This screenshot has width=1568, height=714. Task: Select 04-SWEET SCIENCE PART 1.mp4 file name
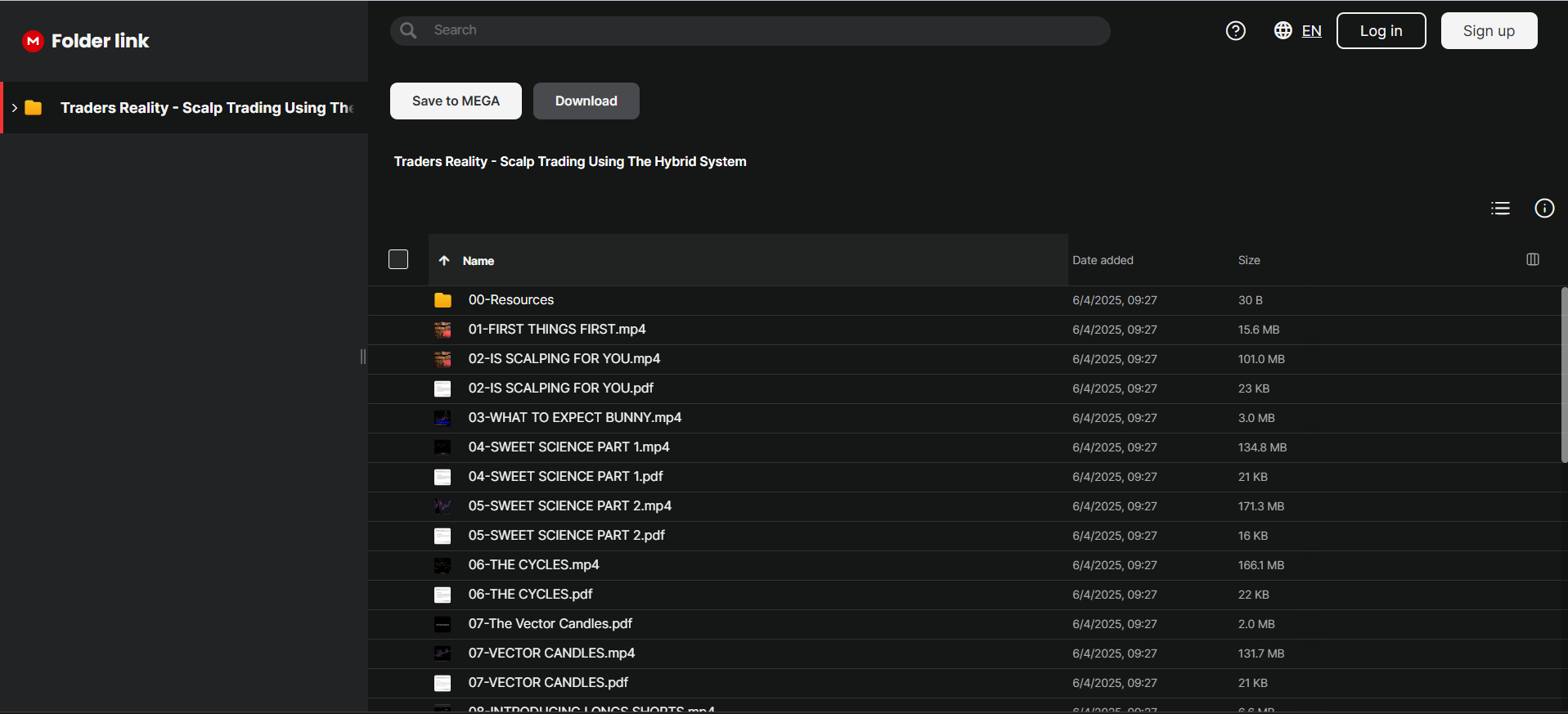point(569,447)
